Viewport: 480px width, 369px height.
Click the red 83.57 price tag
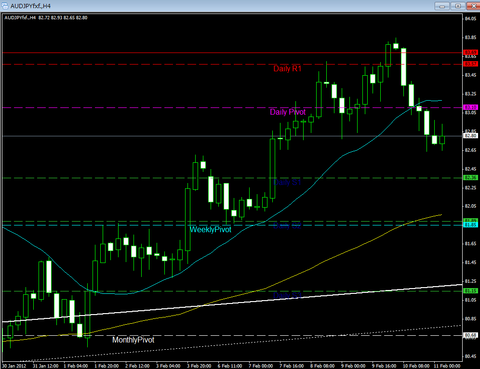(x=471, y=64)
